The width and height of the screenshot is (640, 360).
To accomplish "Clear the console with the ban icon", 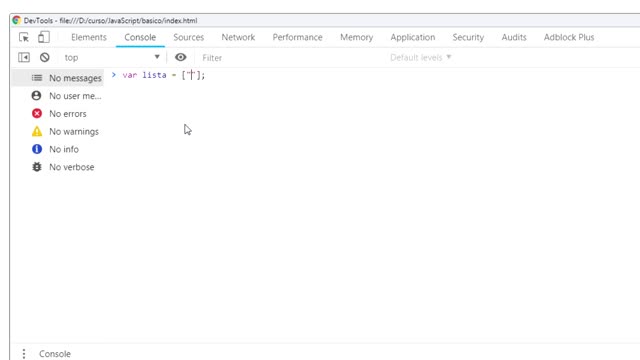I will click(x=44, y=58).
